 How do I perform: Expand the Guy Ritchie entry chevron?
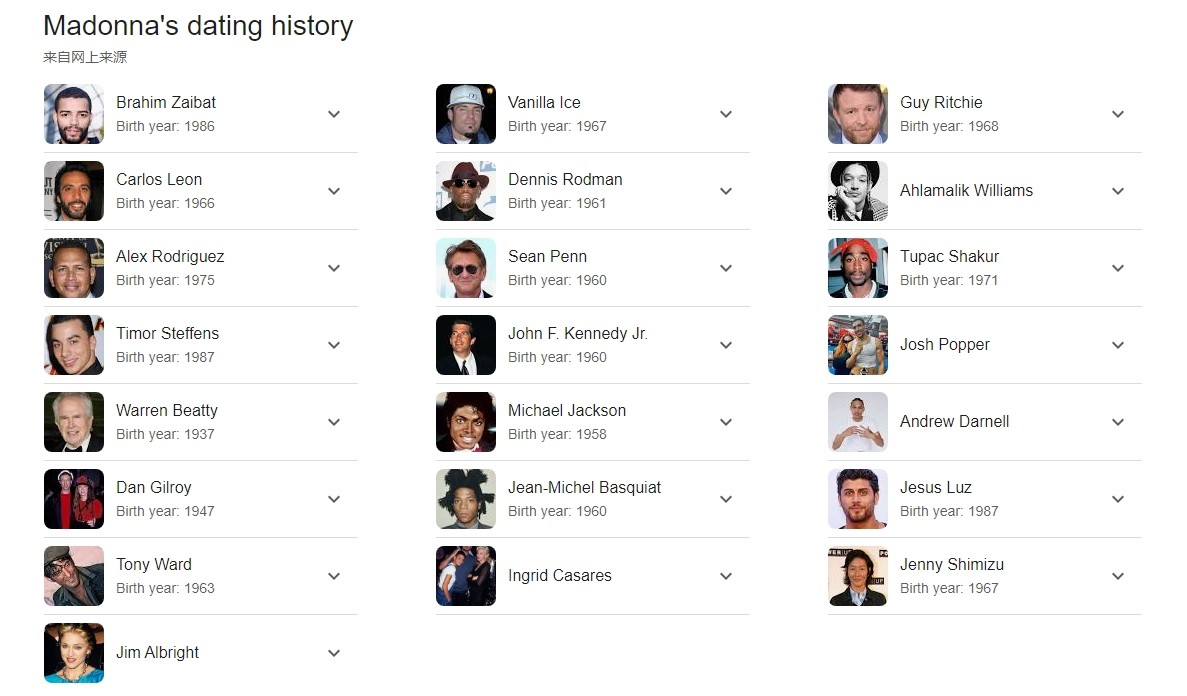pos(1118,114)
